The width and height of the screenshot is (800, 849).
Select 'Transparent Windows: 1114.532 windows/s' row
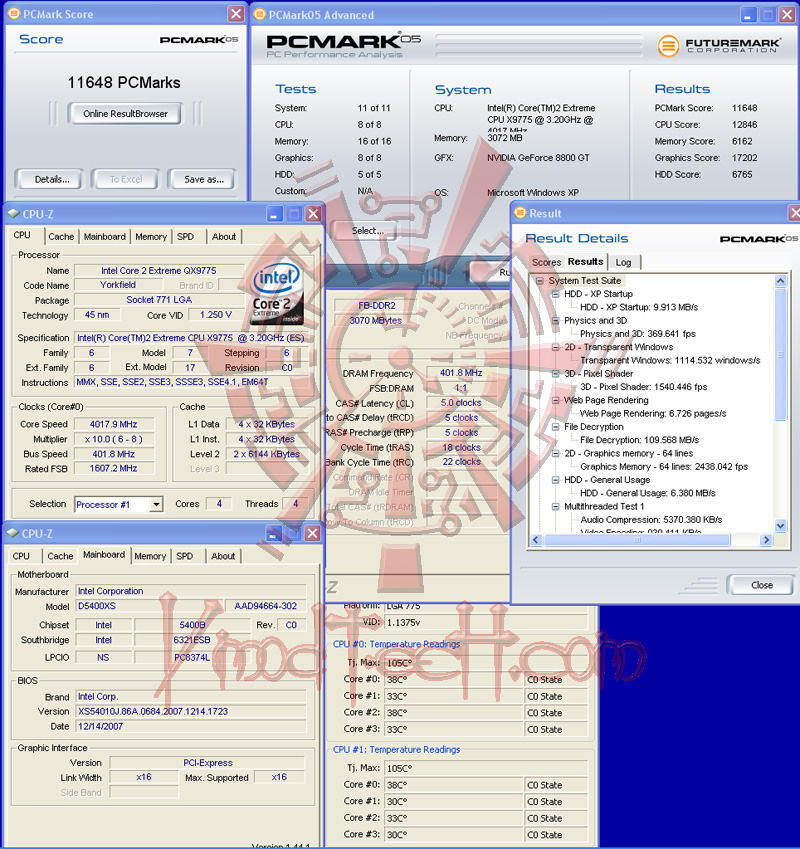[670, 360]
